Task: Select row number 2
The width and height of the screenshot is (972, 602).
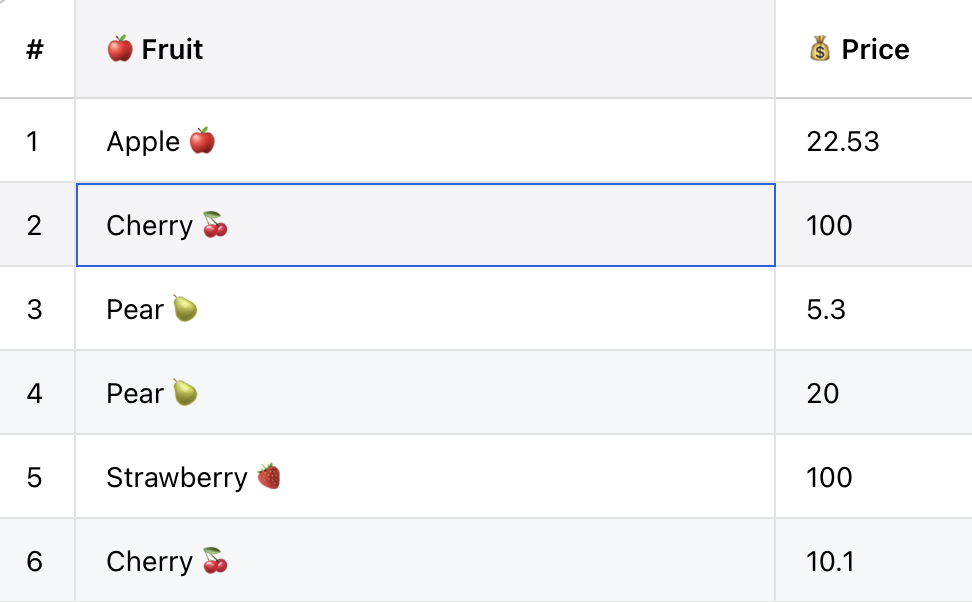Action: click(34, 225)
